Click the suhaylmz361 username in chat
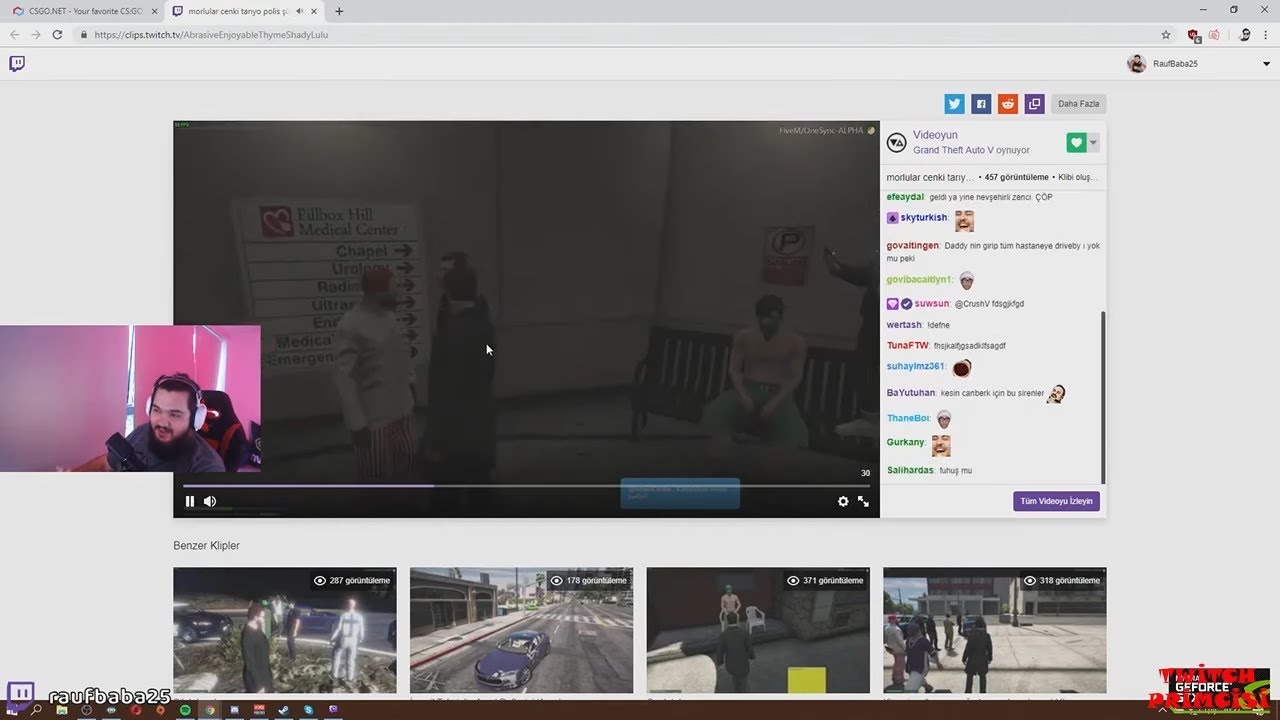Viewport: 1280px width, 720px height. [x=915, y=367]
